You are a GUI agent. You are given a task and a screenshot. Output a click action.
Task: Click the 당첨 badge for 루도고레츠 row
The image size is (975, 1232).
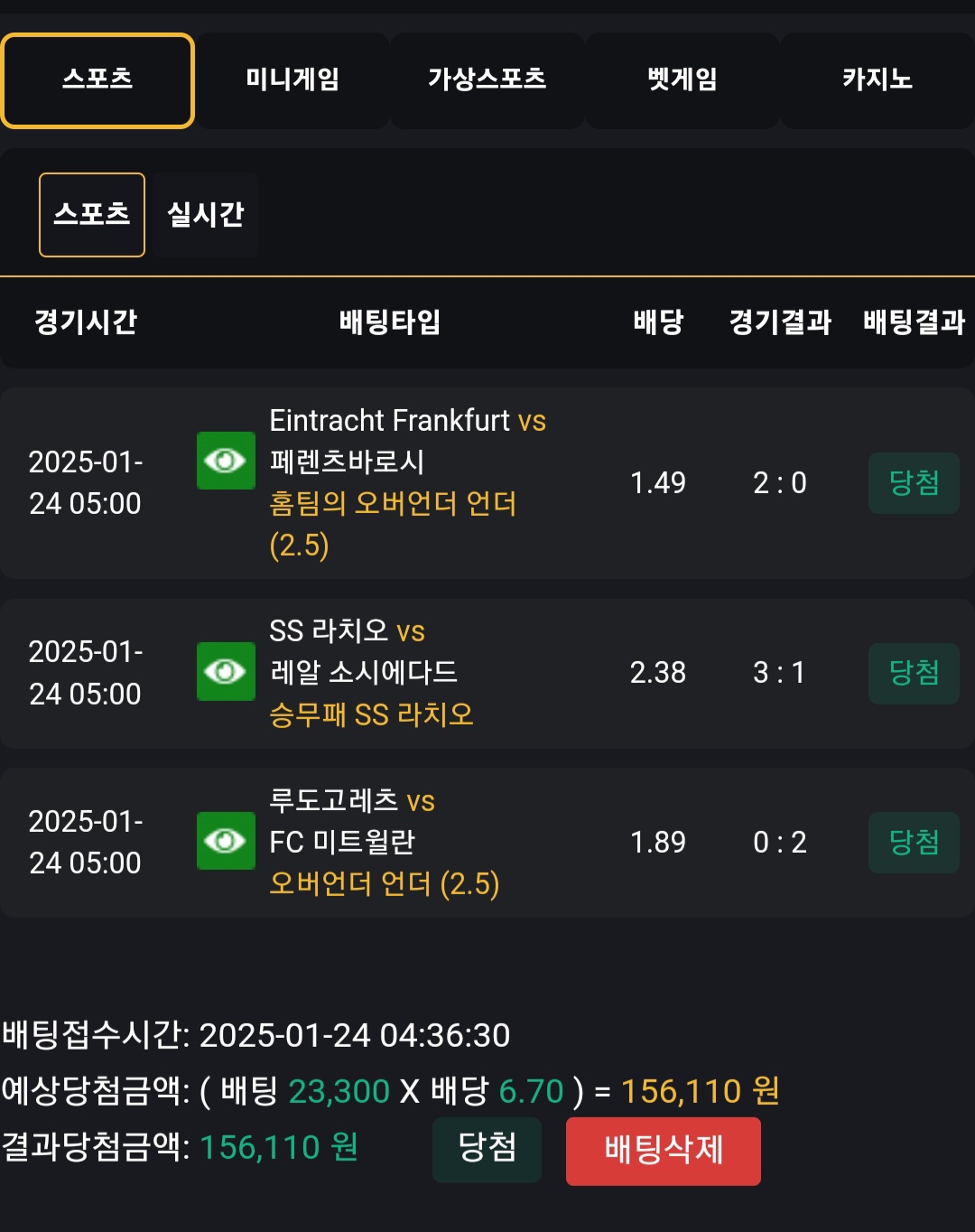pyautogui.click(x=914, y=843)
